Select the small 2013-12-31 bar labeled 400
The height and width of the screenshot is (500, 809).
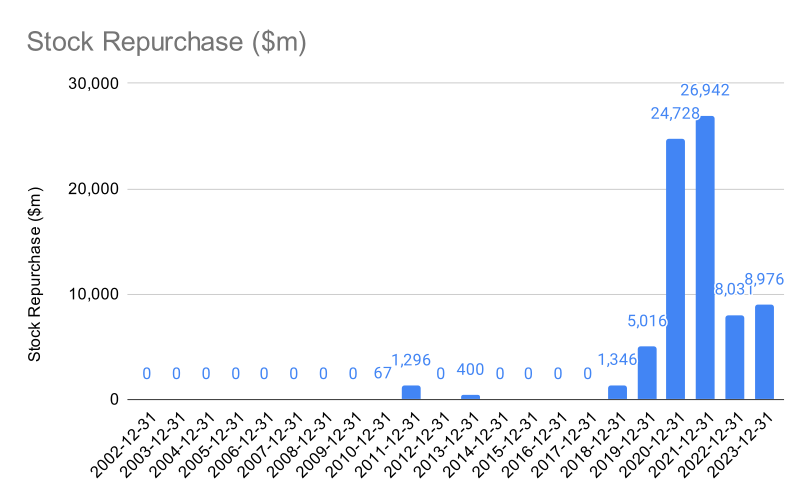[470, 397]
